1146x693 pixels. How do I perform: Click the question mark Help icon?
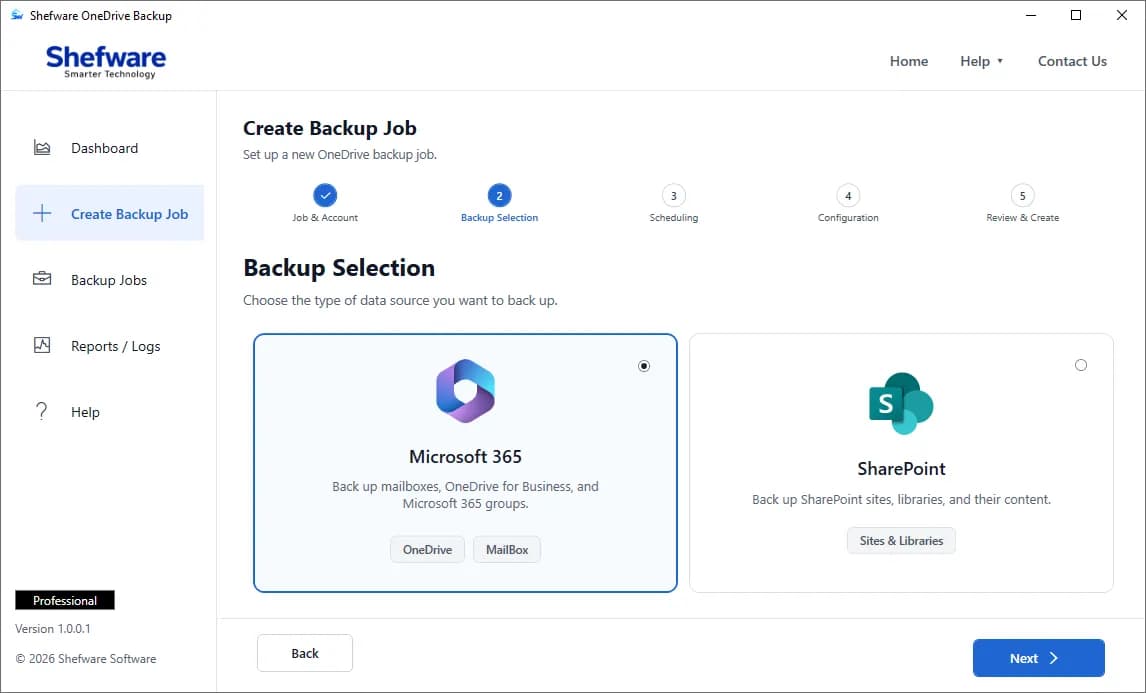[x=42, y=412]
